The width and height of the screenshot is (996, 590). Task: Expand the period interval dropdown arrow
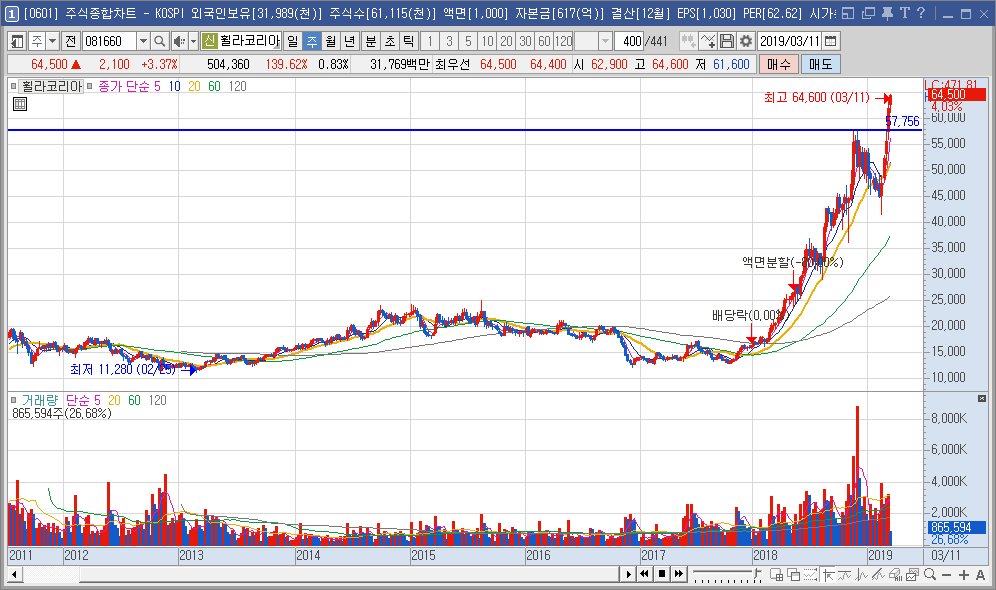click(x=605, y=41)
